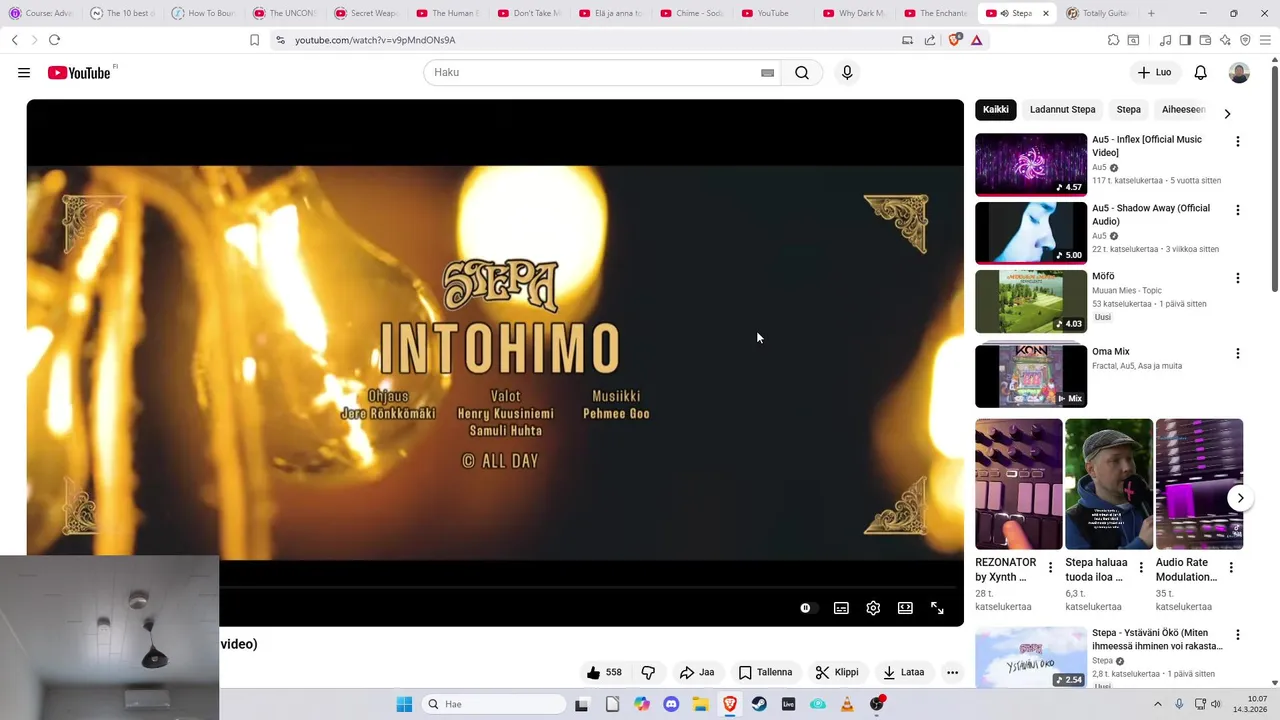Open options for Stepa haluaa tuoda iloa short

pyautogui.click(x=1141, y=568)
